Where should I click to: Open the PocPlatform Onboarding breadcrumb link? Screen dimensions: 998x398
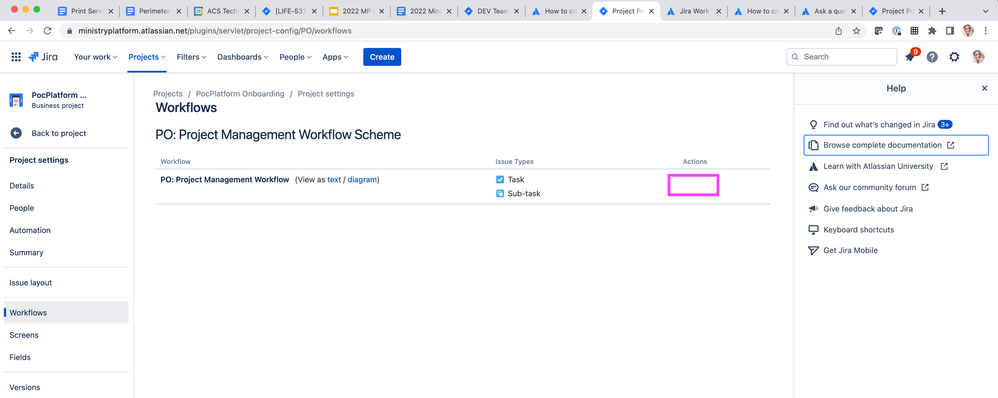(240, 94)
